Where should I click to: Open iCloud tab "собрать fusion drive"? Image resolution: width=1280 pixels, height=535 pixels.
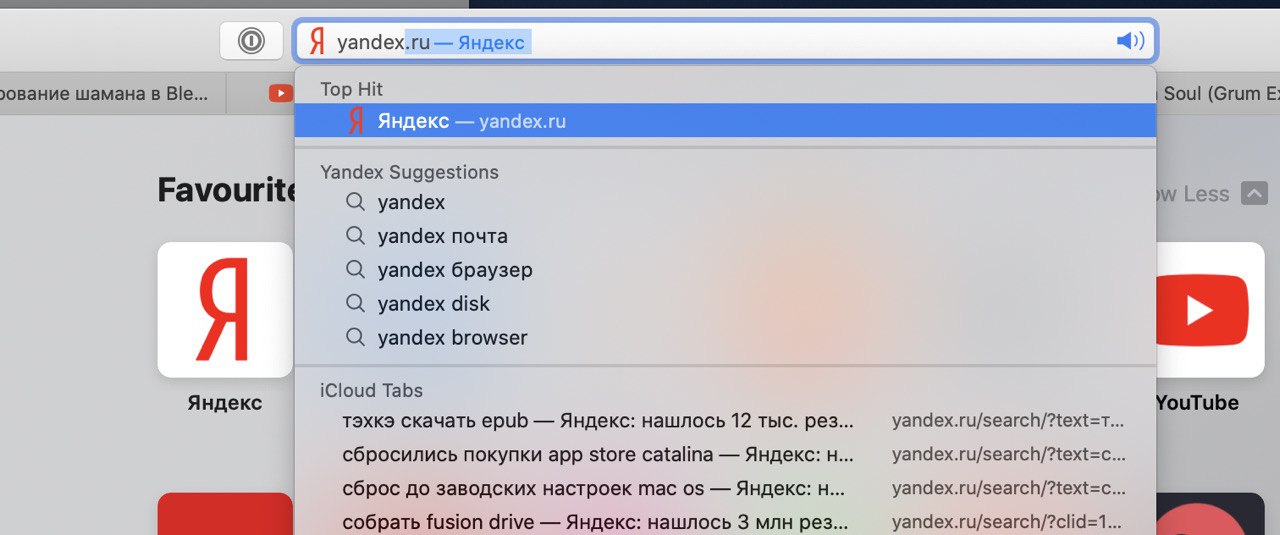(x=725, y=522)
